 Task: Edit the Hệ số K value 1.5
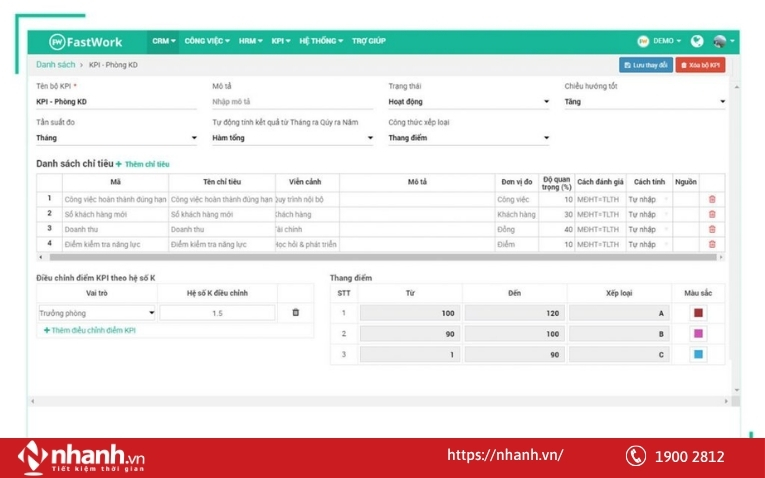[x=217, y=313]
